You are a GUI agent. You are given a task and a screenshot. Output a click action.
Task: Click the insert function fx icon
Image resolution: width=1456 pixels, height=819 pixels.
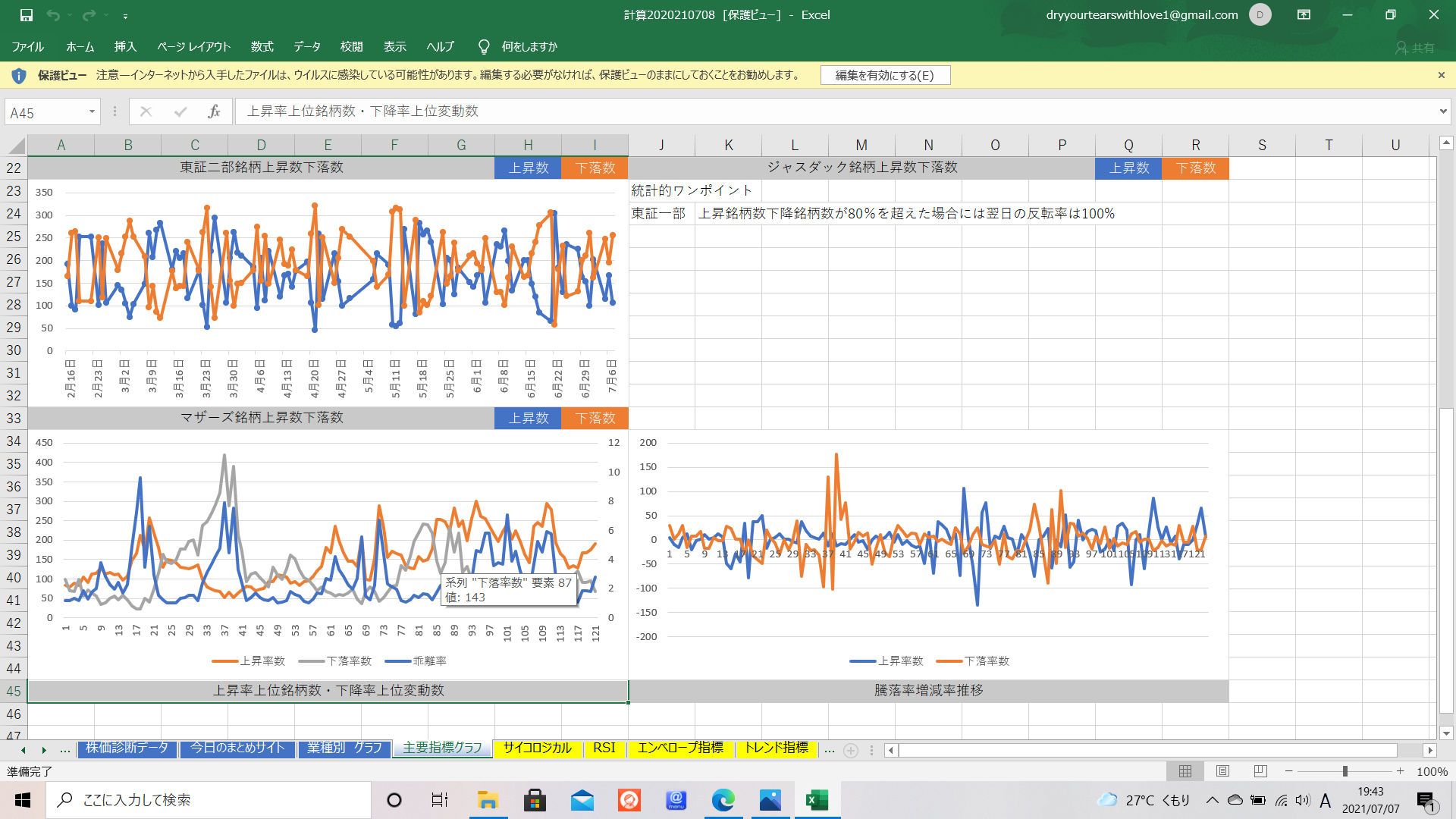pos(214,112)
